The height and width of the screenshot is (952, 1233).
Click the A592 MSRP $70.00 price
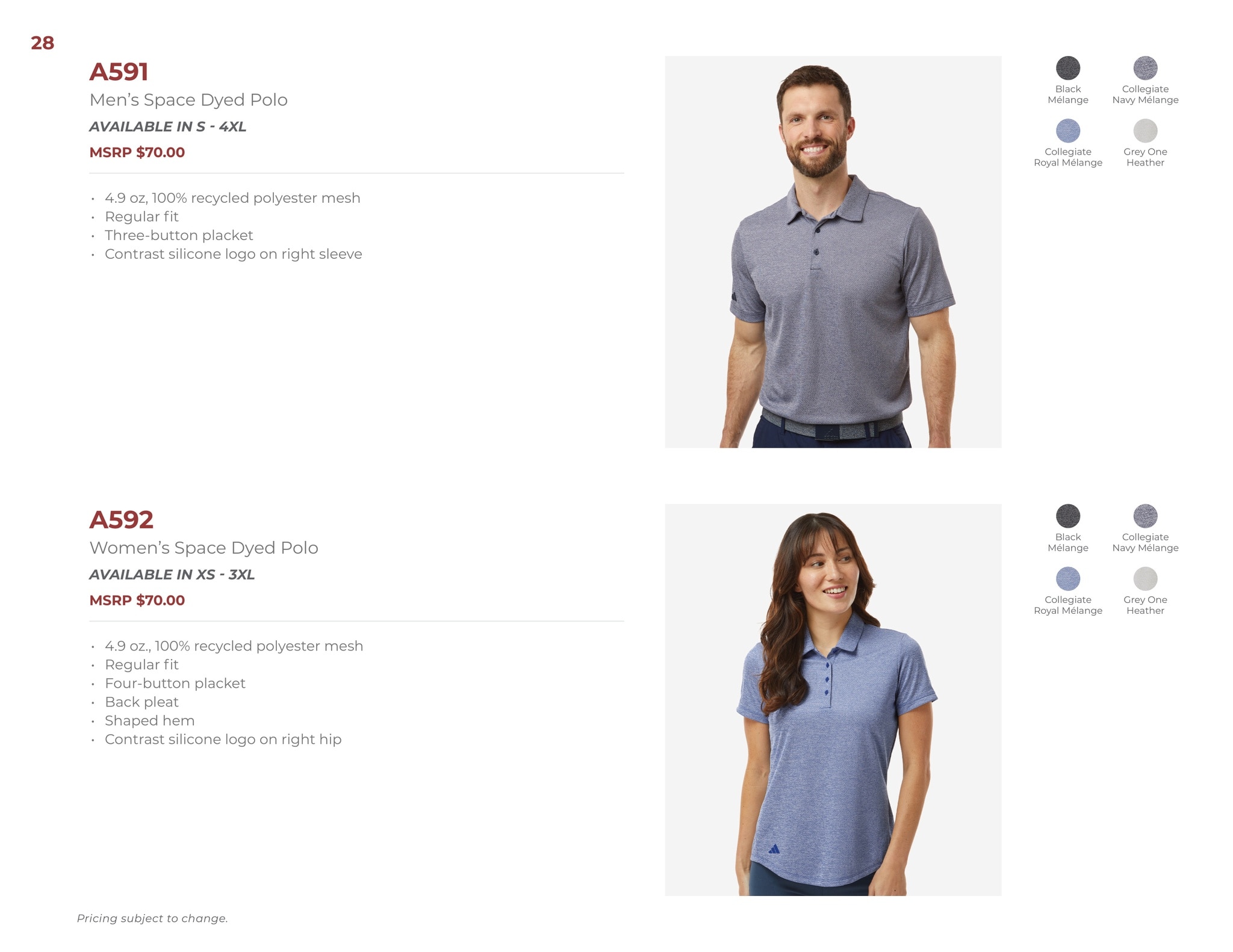pos(137,600)
